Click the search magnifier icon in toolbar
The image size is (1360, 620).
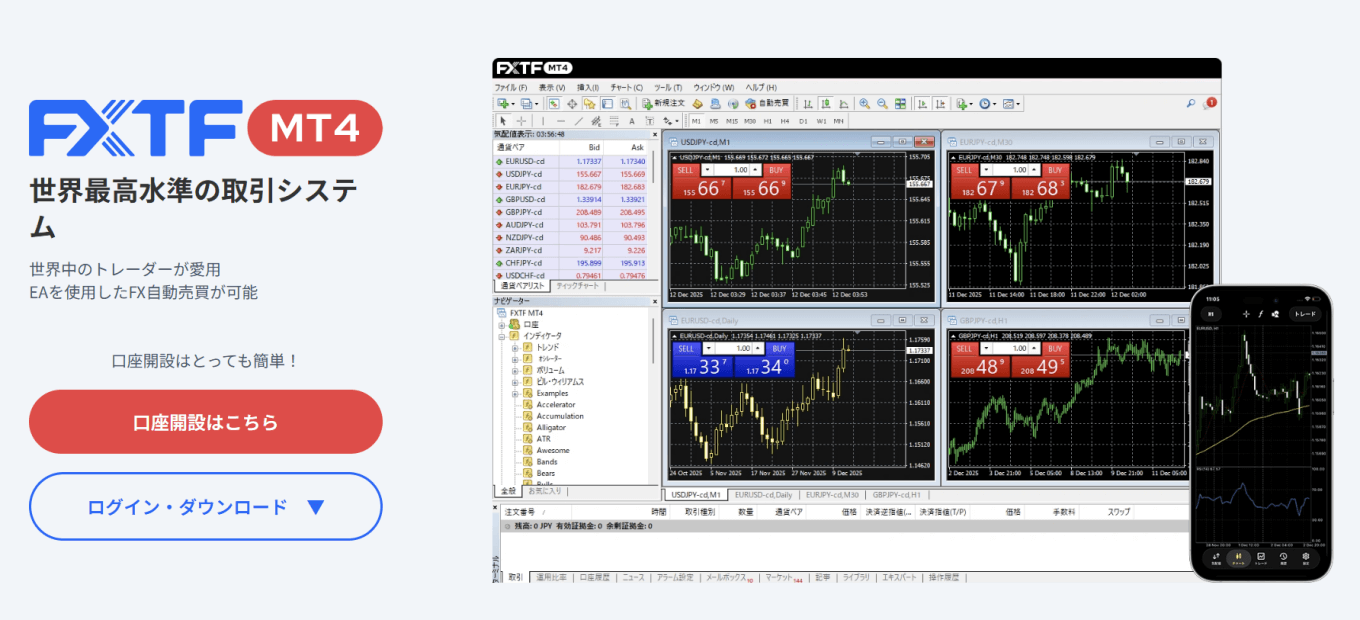point(1190,103)
